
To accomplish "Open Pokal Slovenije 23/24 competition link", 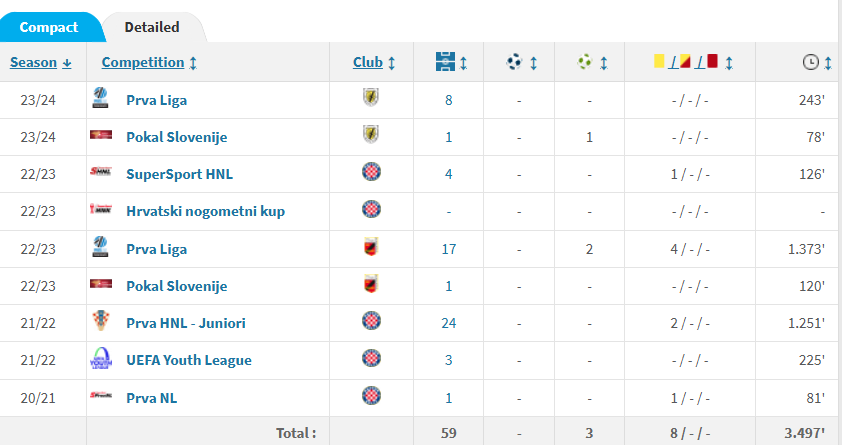I will coord(177,137).
